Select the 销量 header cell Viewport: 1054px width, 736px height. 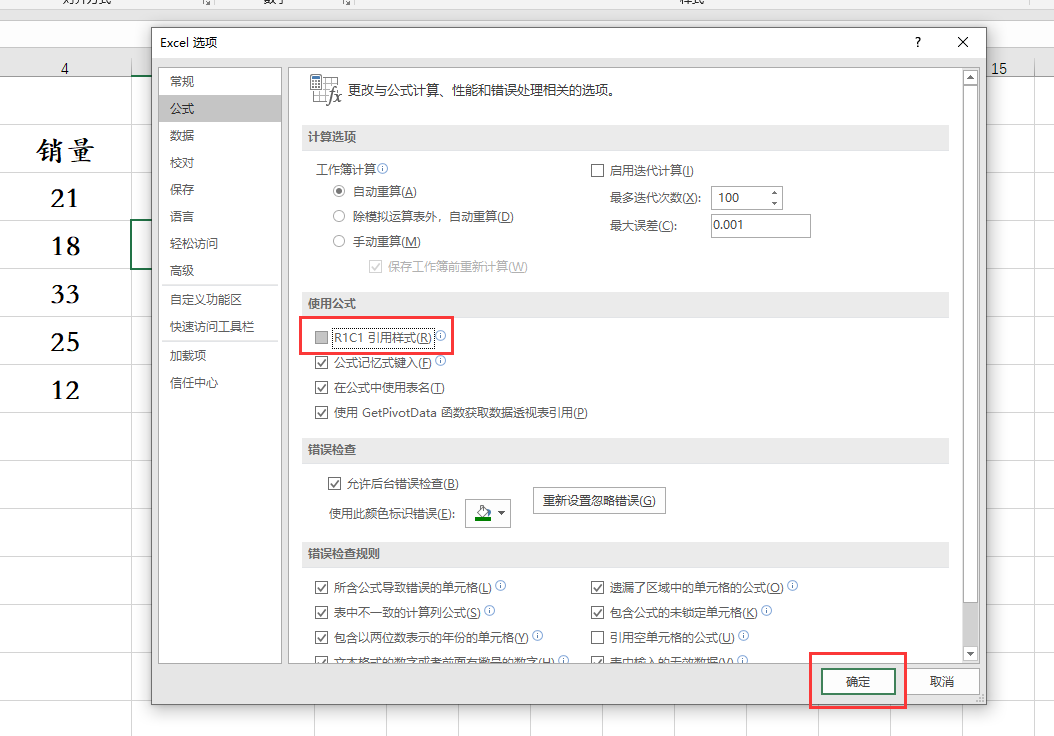click(65, 149)
